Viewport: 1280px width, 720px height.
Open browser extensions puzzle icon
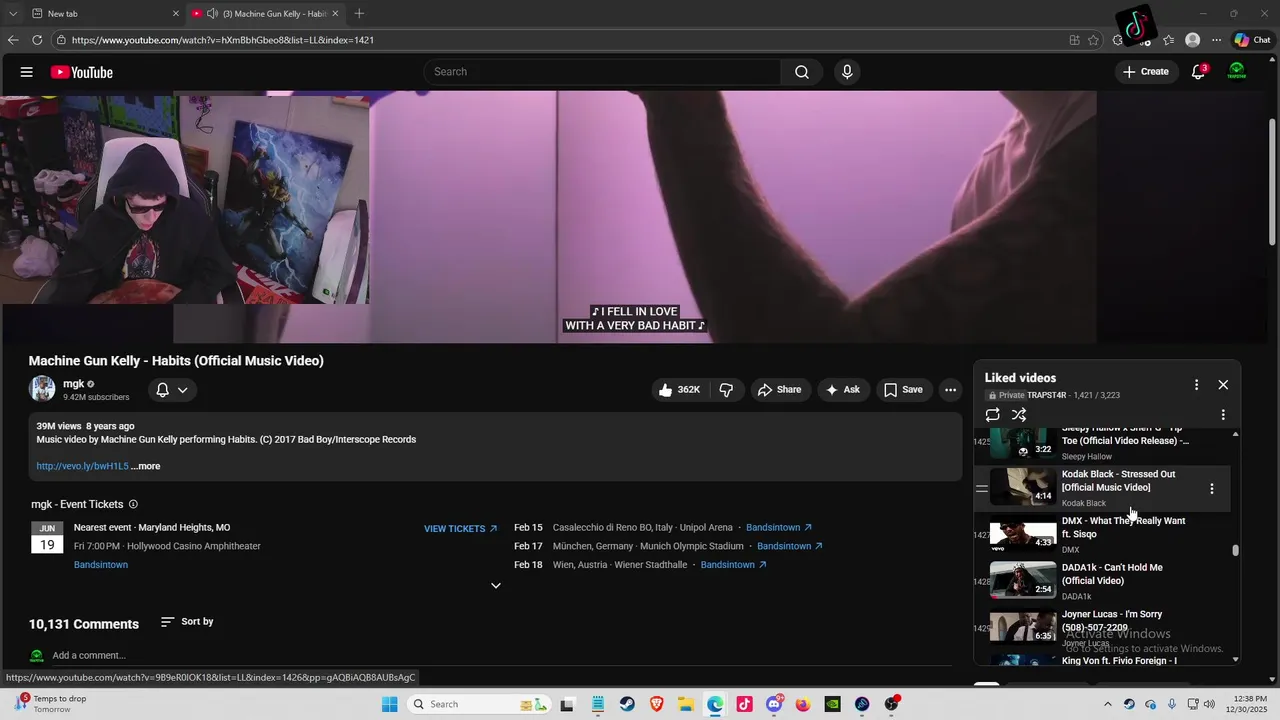coord(1118,40)
